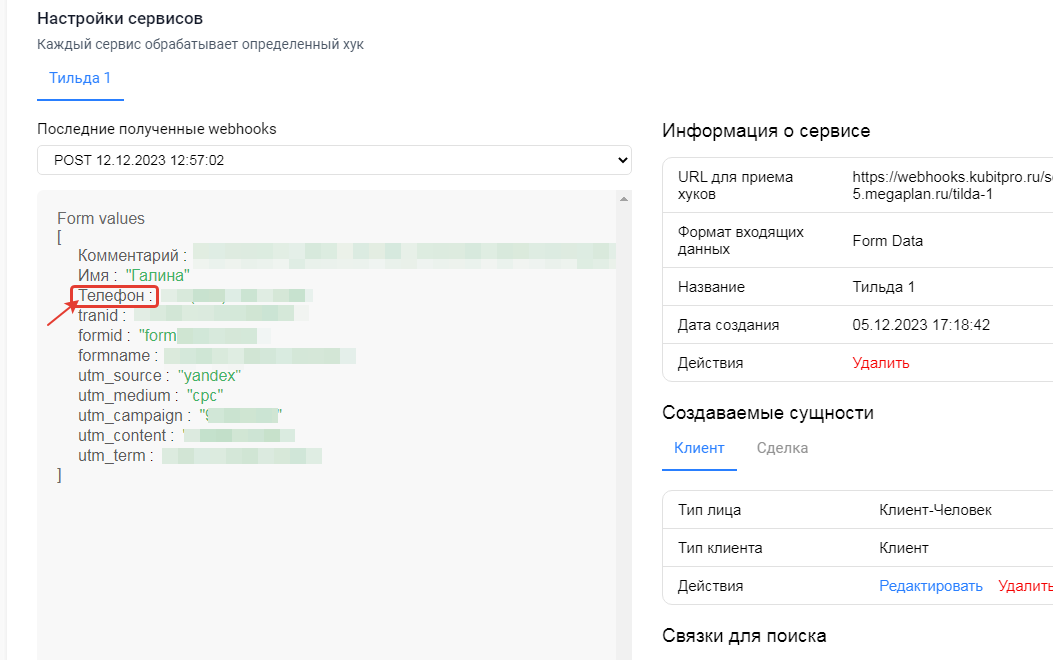The image size is (1053, 660).
Task: Click the creation date 05.12.2023 17:18:42
Action: tap(923, 325)
